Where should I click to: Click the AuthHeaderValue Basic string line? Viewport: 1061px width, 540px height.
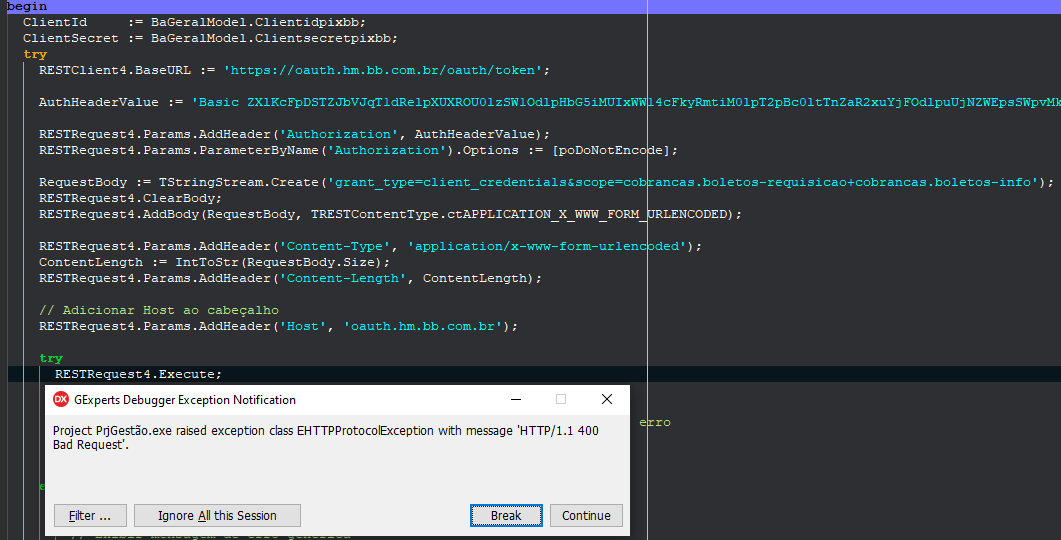pos(549,102)
